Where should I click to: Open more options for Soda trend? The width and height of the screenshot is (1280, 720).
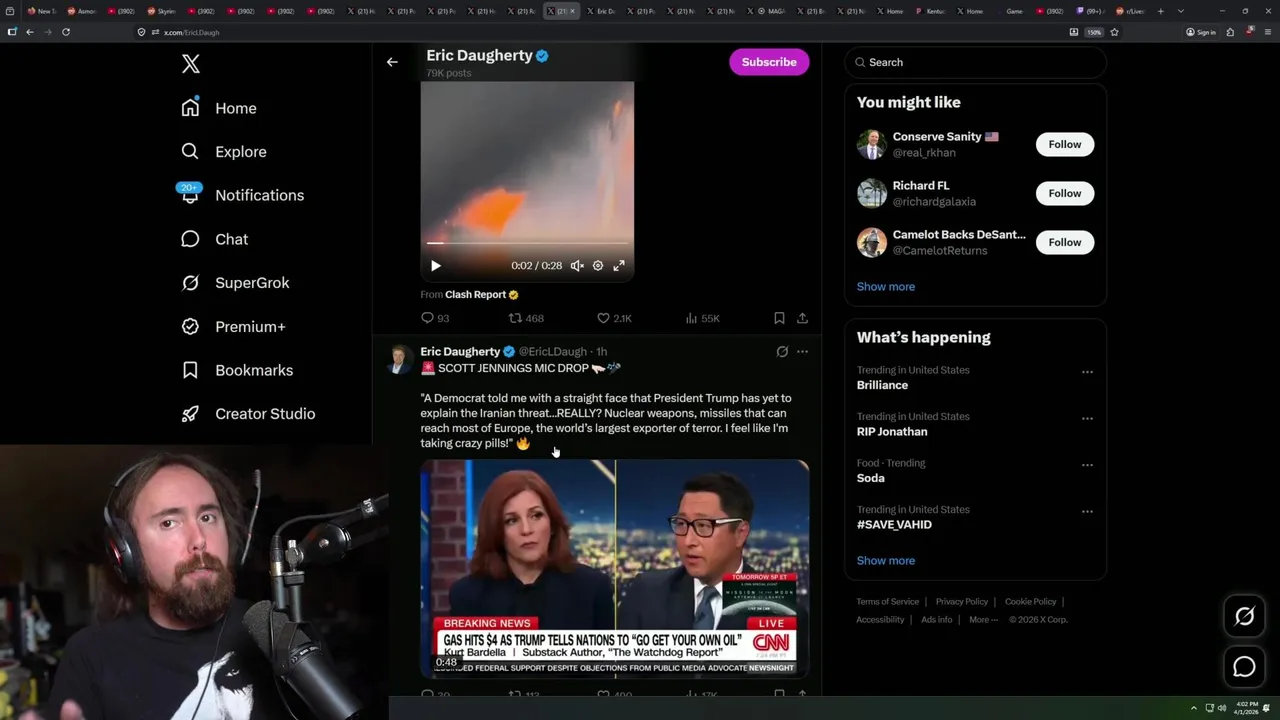1087,465
